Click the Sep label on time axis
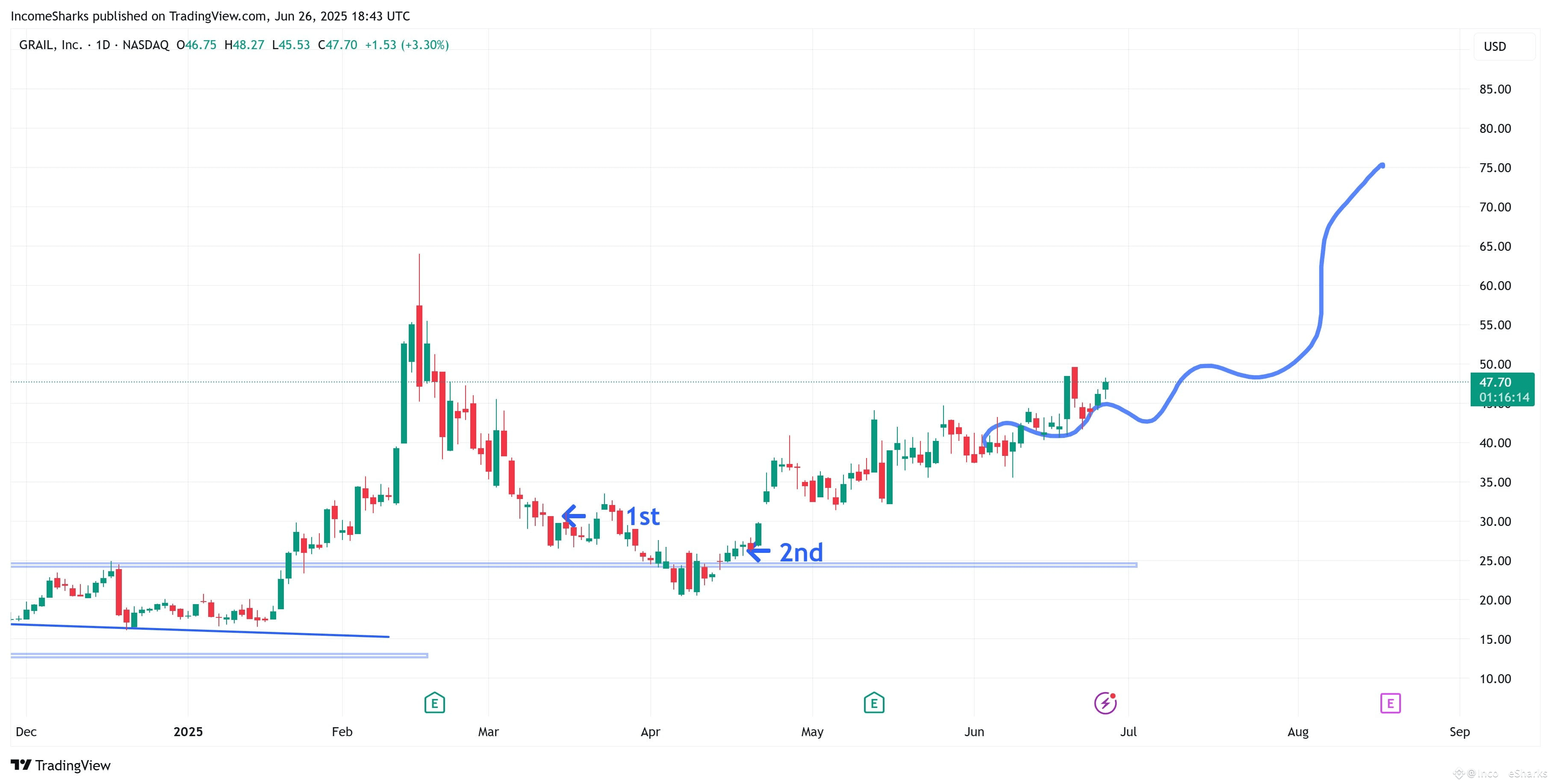The image size is (1551, 784). [1460, 731]
